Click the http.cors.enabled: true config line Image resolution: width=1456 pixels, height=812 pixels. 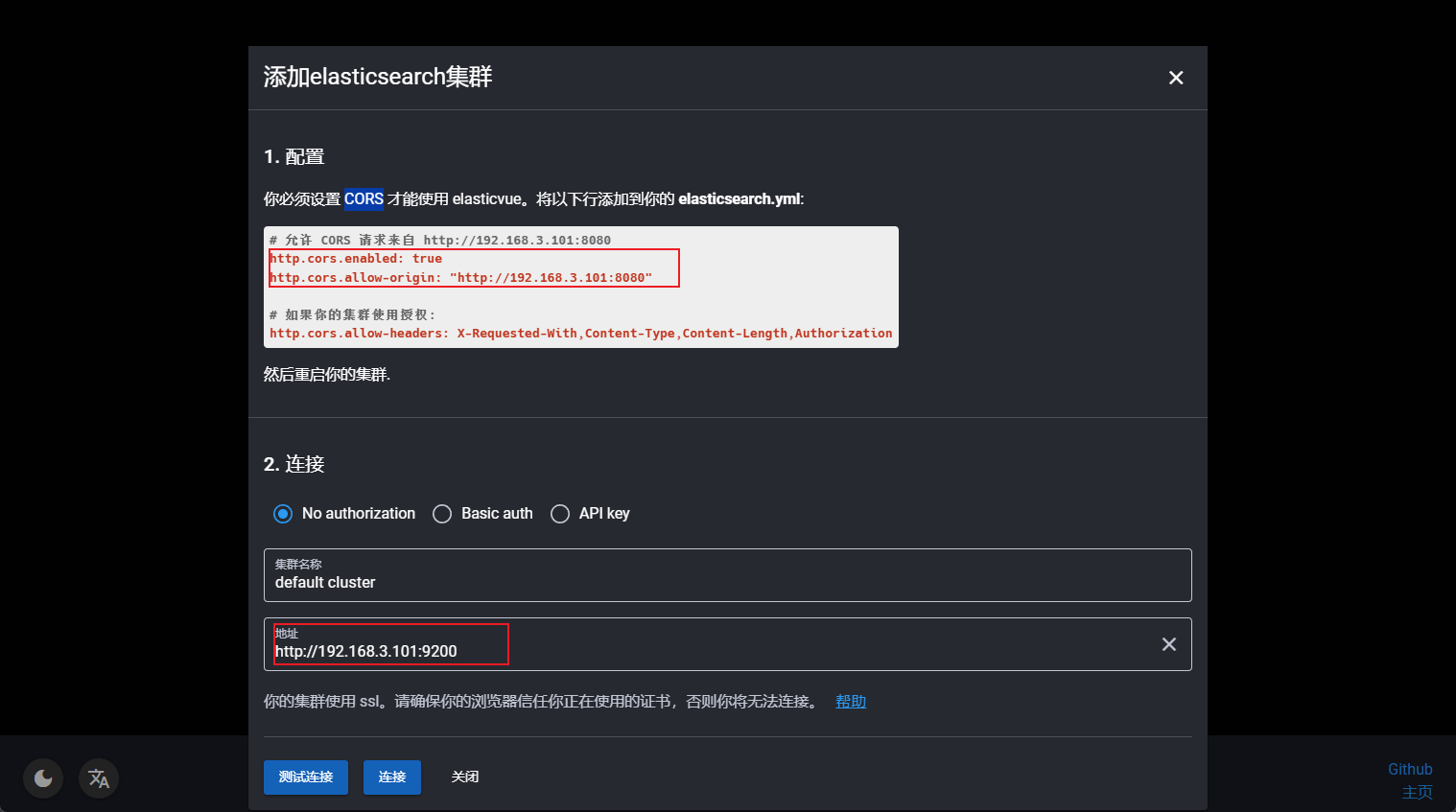(356, 259)
